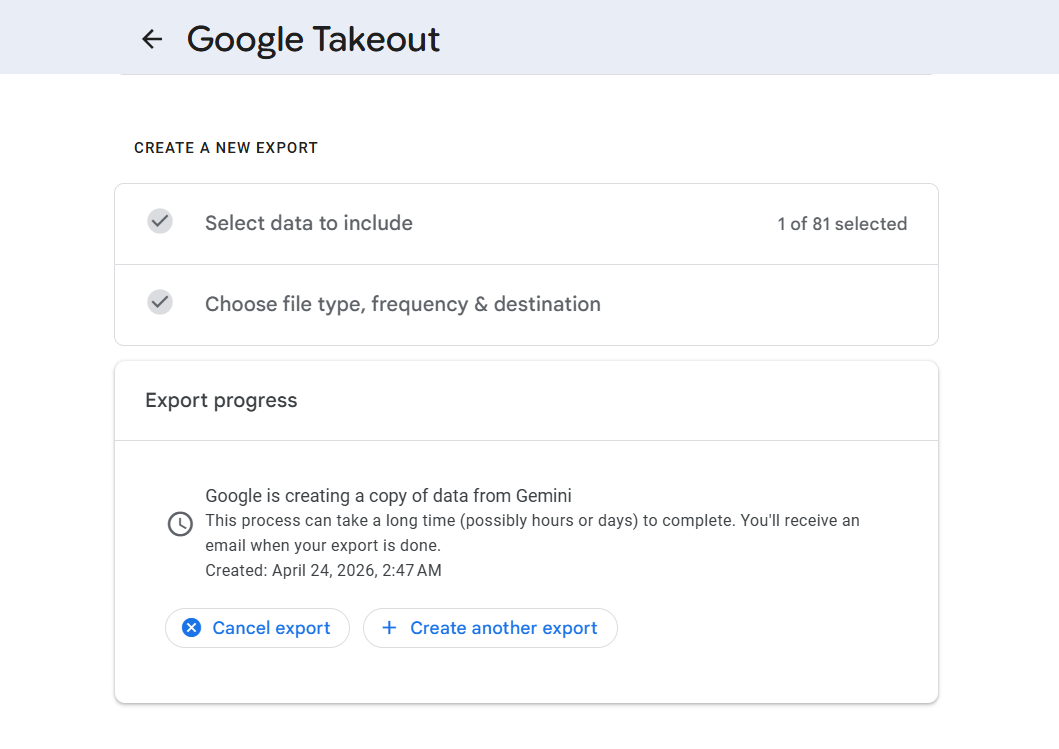Expand Choose file type, frequency & destination

click(x=403, y=304)
